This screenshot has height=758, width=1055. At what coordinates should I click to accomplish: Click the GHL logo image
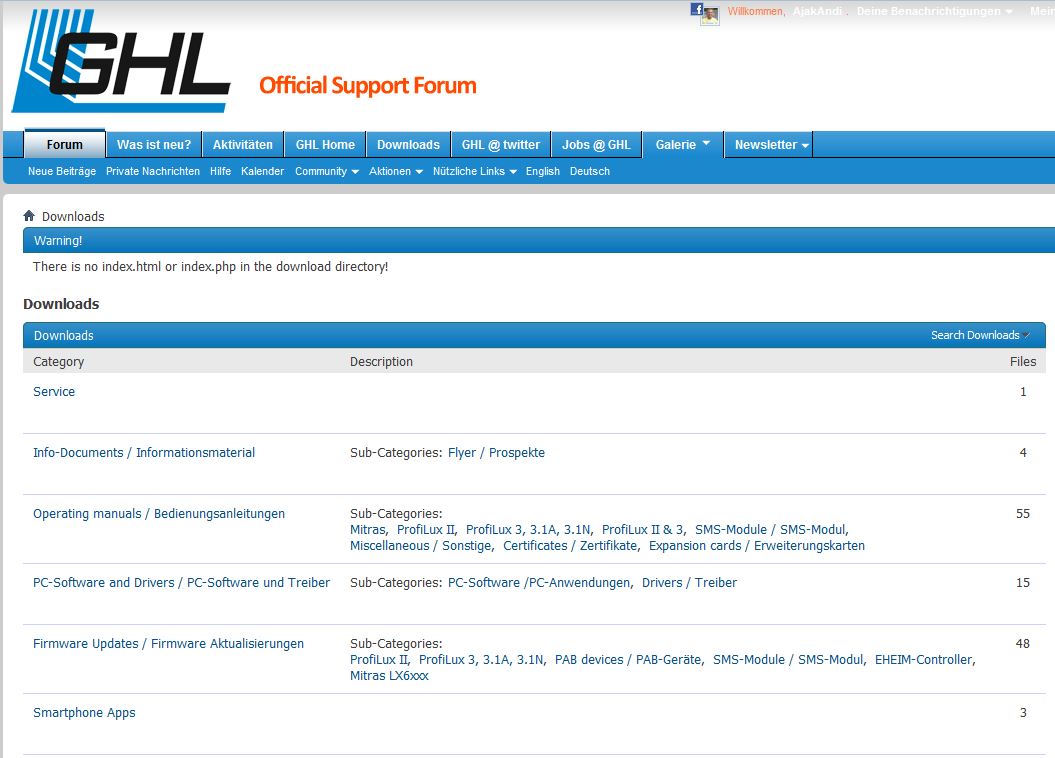tap(122, 62)
